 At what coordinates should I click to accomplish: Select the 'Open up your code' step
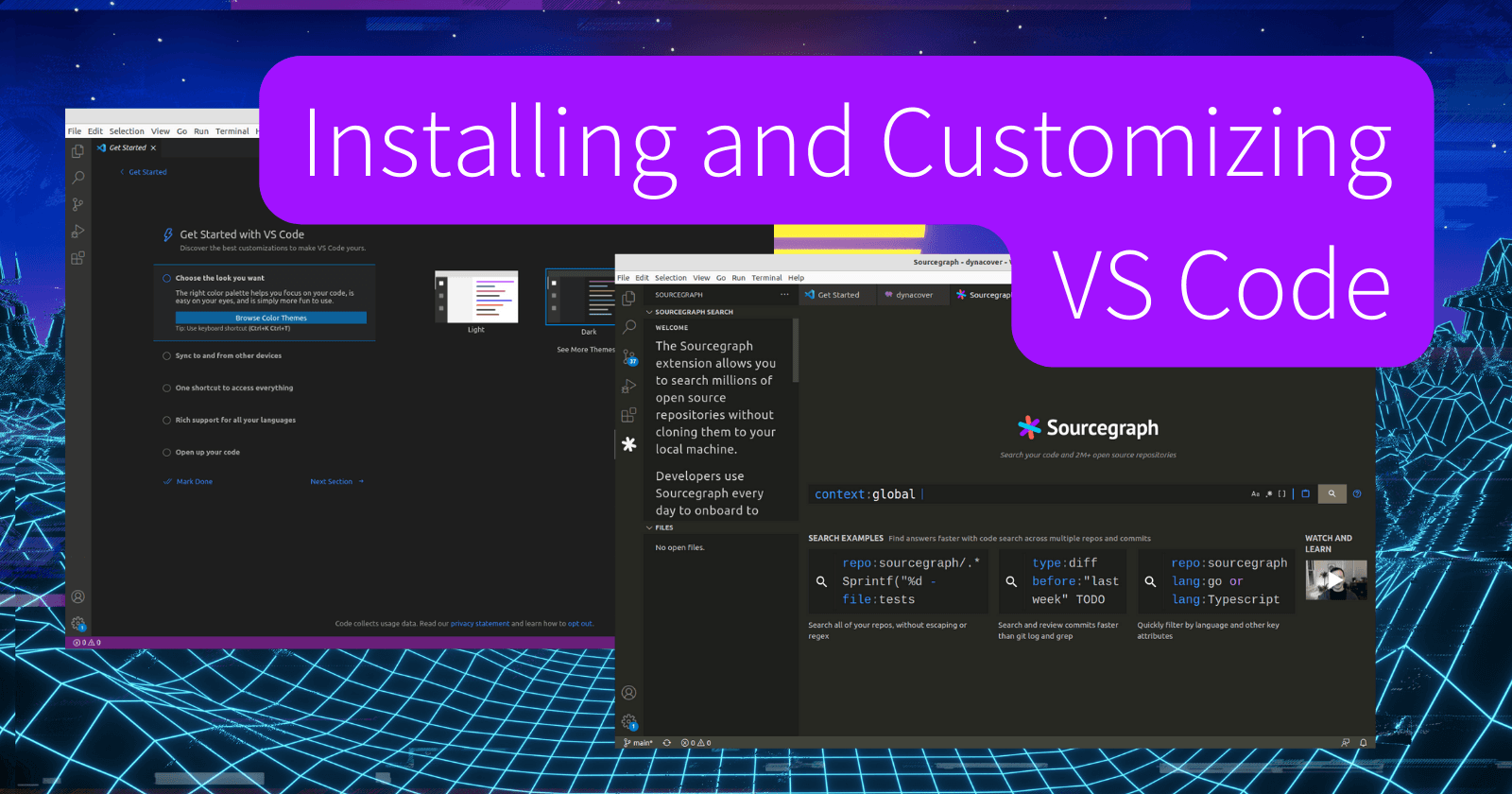pos(207,453)
